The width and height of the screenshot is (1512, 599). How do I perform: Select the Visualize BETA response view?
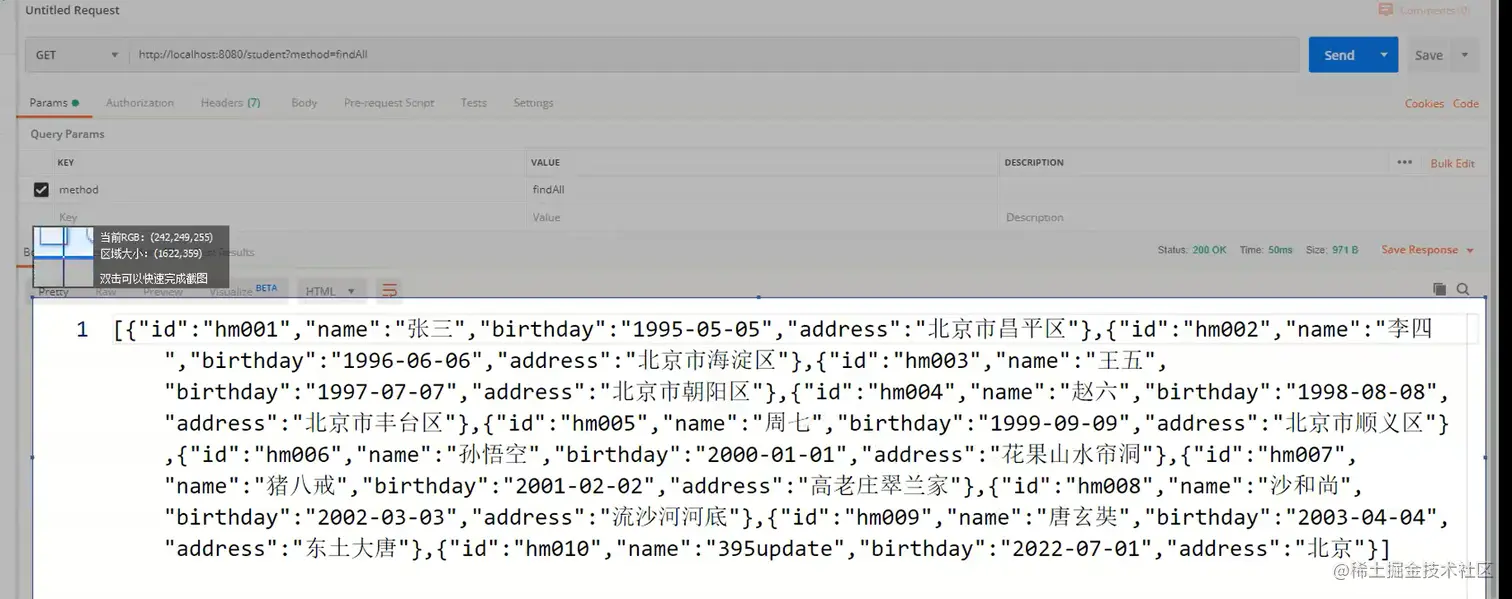[244, 291]
